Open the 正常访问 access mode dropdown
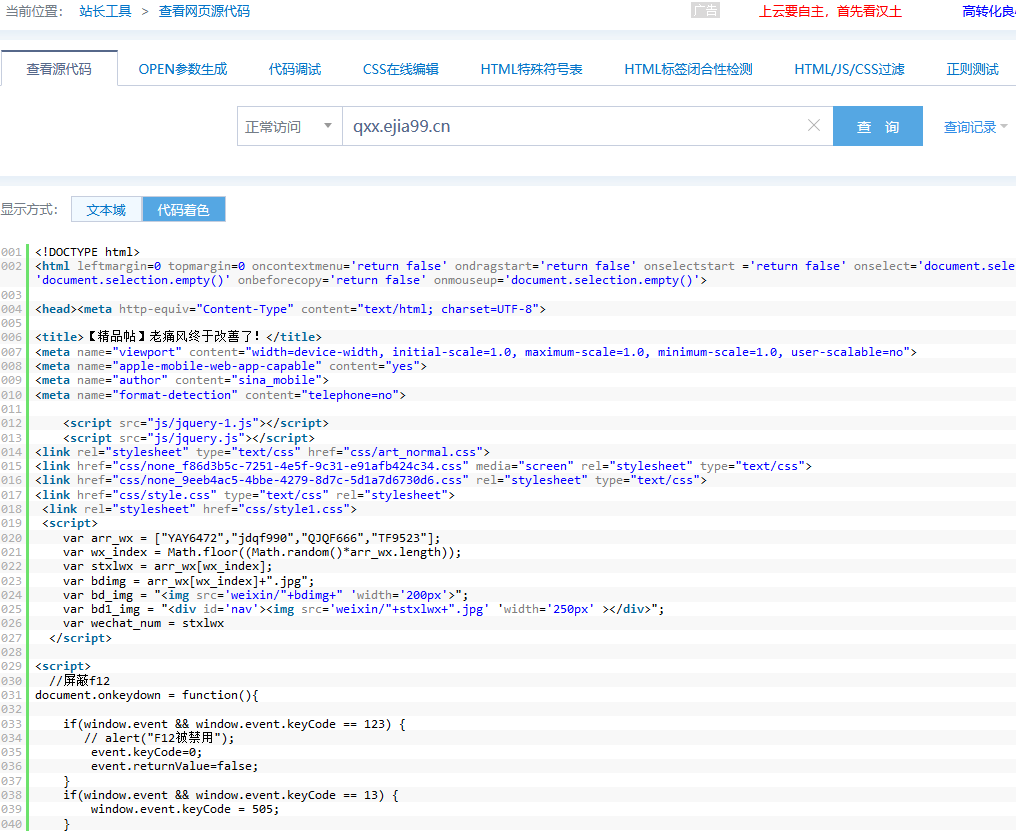Image resolution: width=1016 pixels, height=831 pixels. (289, 127)
